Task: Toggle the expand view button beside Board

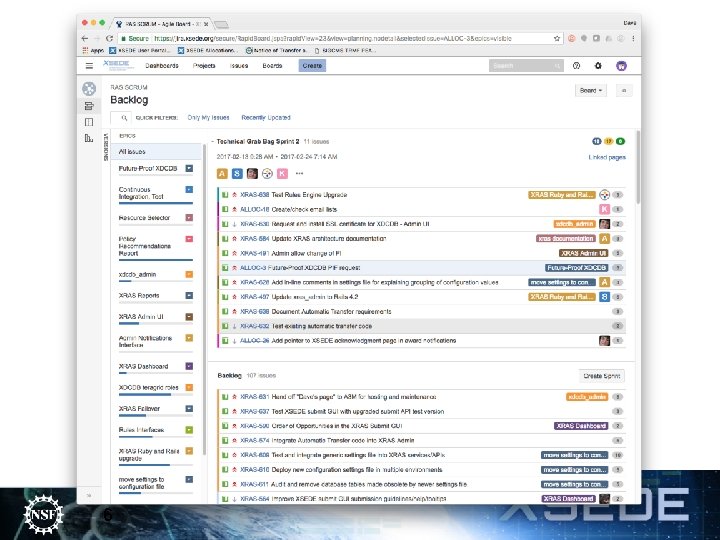Action: [x=624, y=90]
